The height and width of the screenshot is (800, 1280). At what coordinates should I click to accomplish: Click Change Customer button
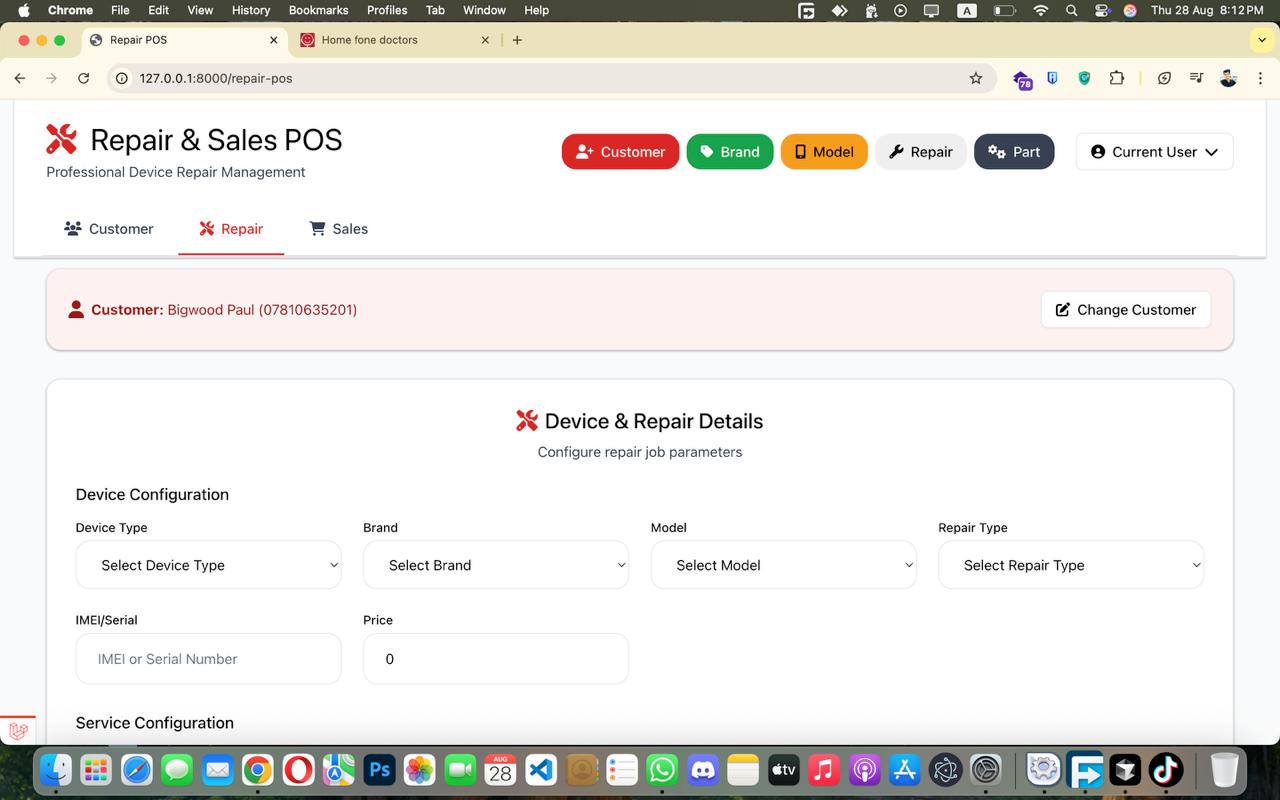click(1126, 310)
